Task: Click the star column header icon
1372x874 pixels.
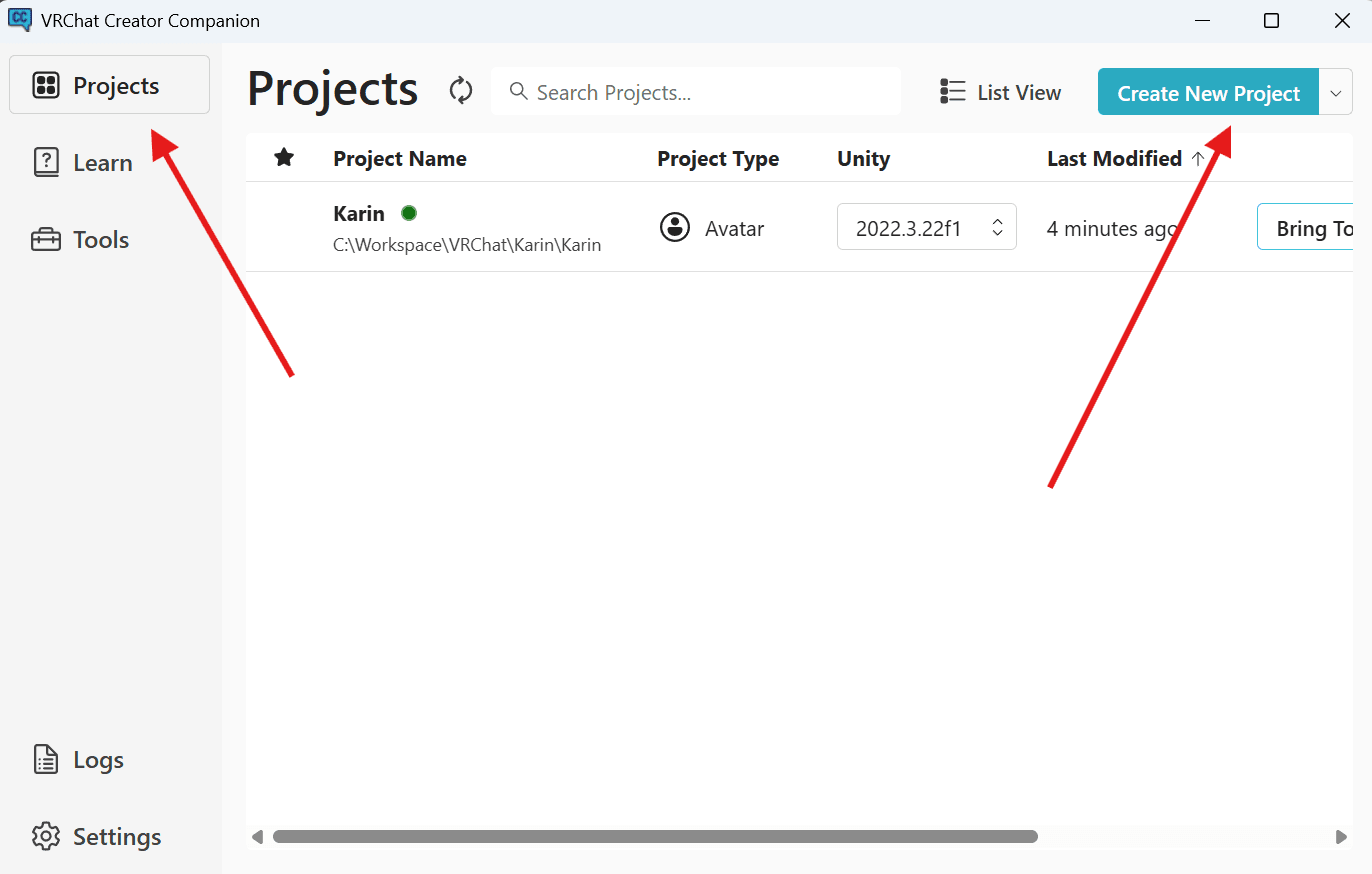Action: point(283,157)
